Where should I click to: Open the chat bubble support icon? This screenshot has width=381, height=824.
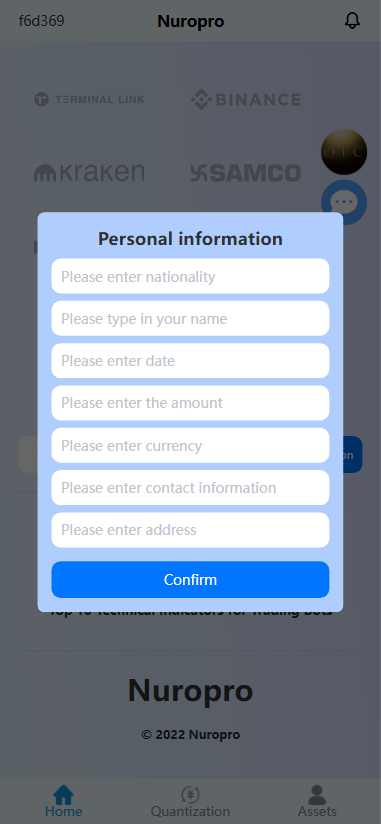tap(344, 202)
